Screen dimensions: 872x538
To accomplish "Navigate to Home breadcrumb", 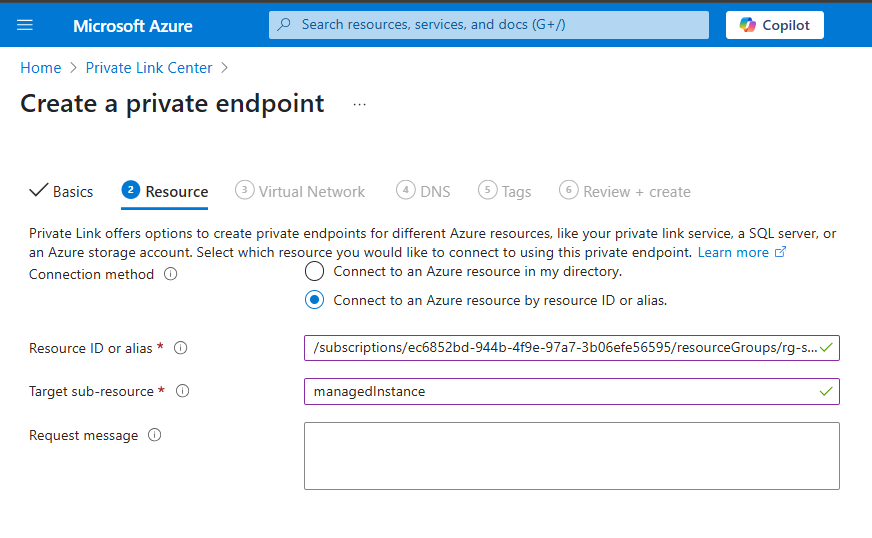I will pyautogui.click(x=41, y=68).
